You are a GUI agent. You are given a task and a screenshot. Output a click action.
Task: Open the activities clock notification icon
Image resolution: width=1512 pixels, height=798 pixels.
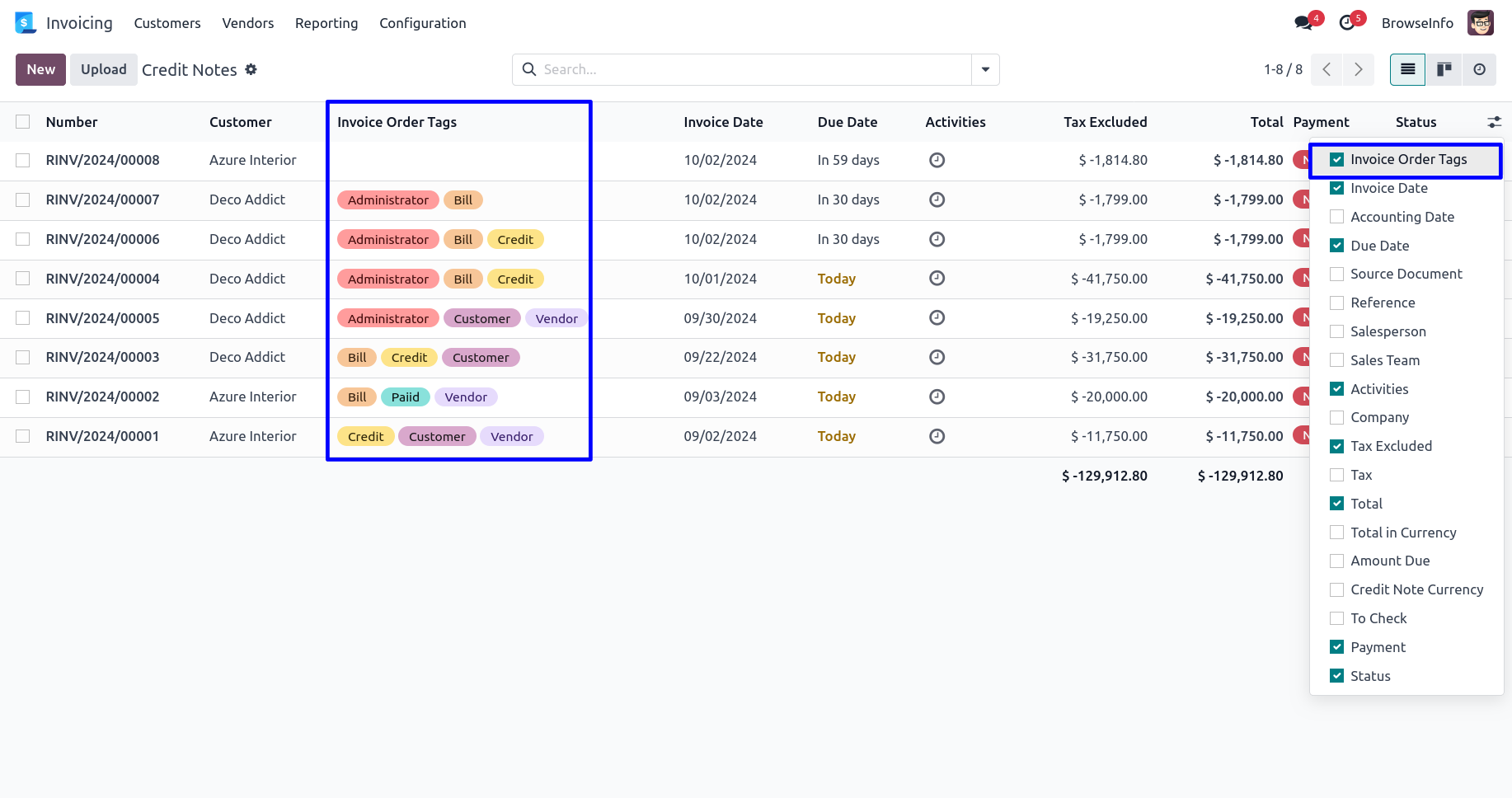pyautogui.click(x=1347, y=23)
